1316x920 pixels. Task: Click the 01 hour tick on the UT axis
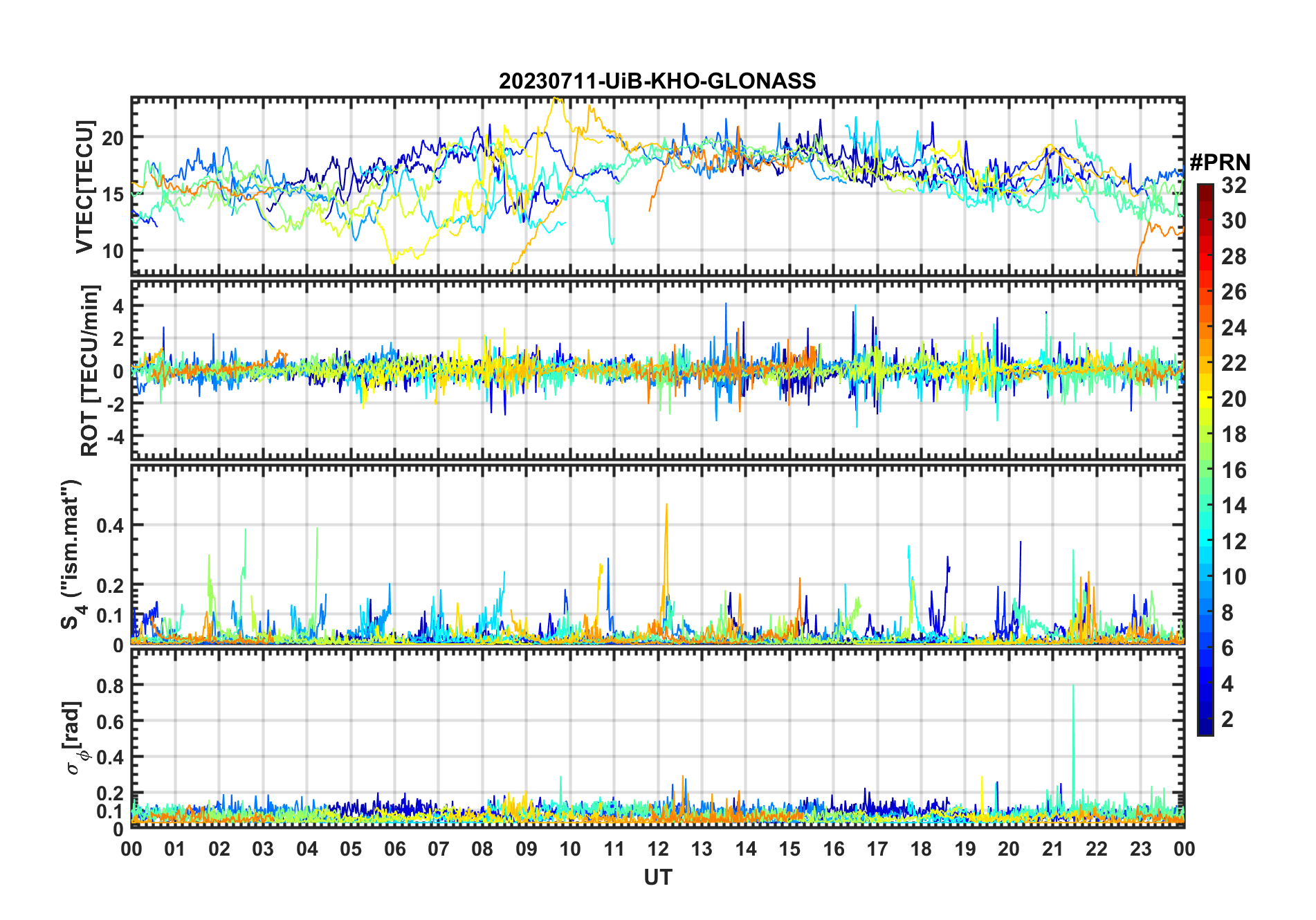(x=175, y=849)
